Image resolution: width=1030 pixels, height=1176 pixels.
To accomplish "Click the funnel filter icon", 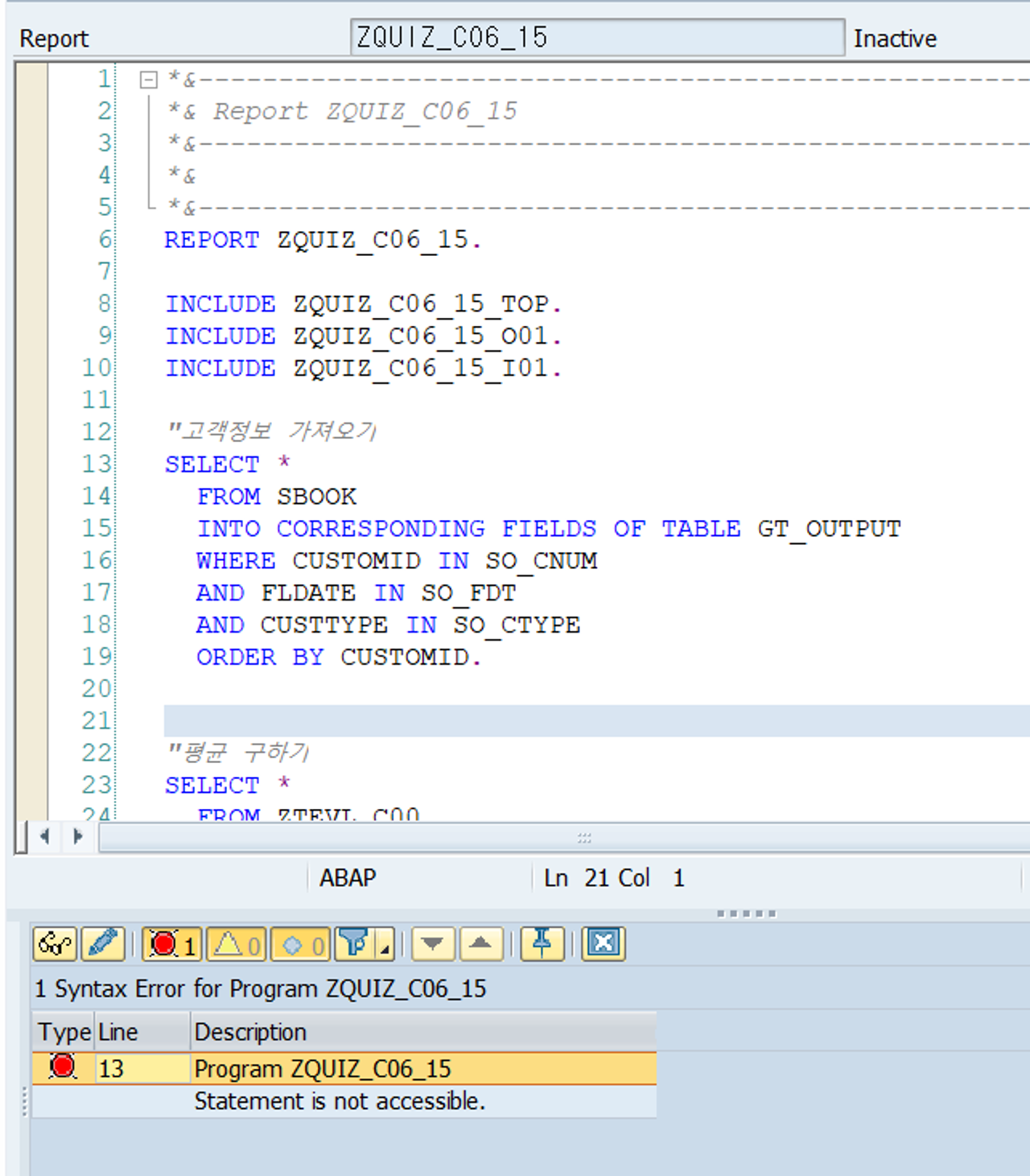I will pos(353,943).
